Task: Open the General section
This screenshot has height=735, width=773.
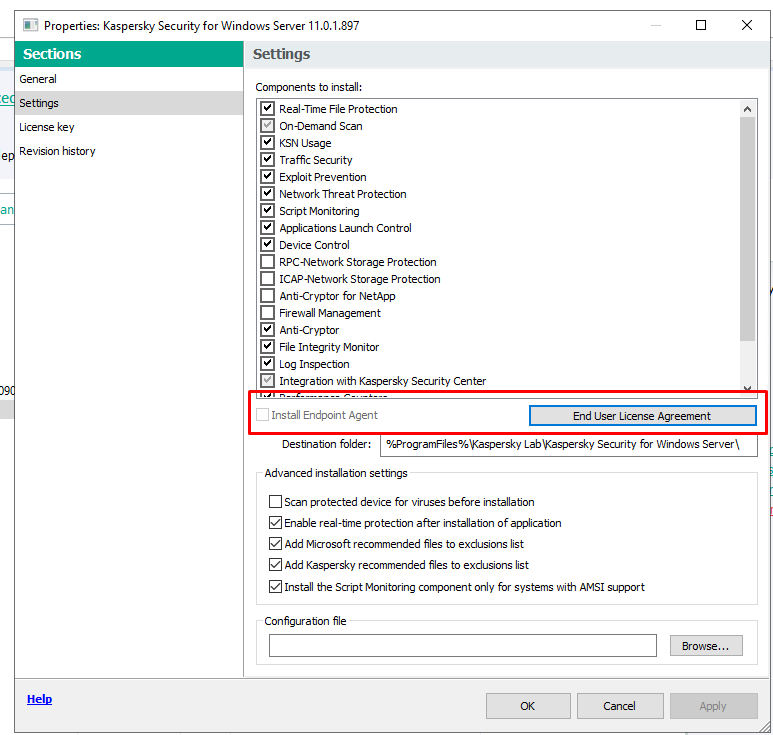Action: pos(129,79)
